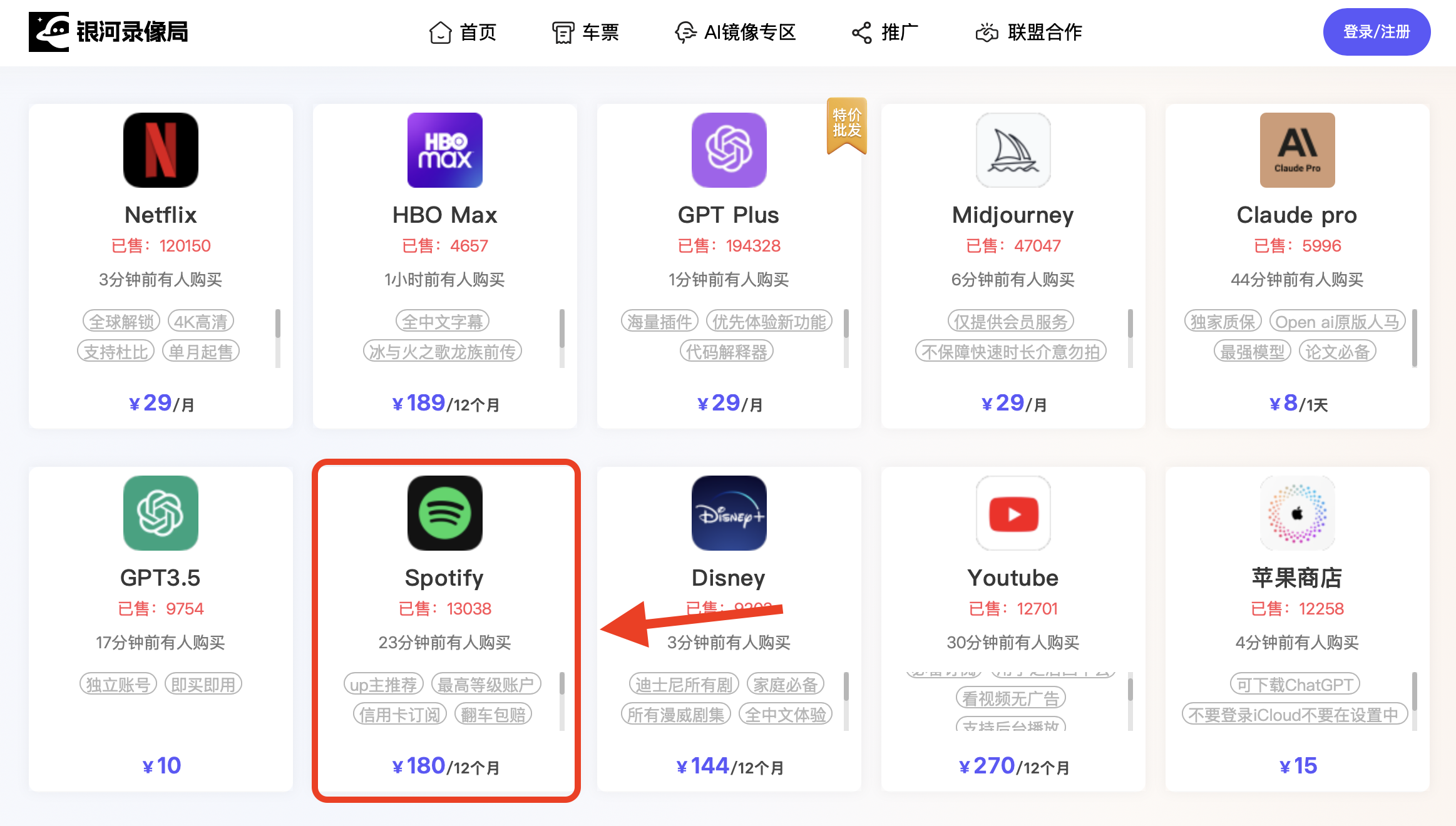Click the 全球解锁 tag on Netflix
This screenshot has height=826, width=1456.
click(x=121, y=322)
